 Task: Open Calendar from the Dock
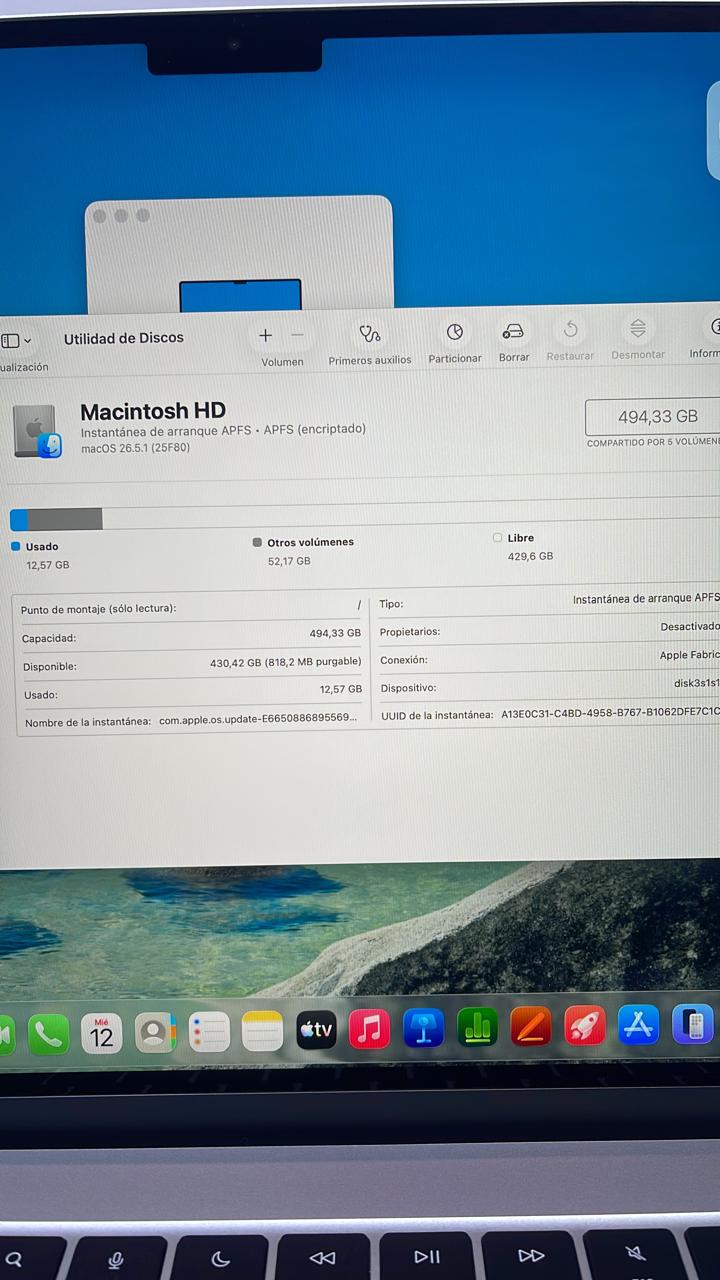click(x=102, y=1033)
